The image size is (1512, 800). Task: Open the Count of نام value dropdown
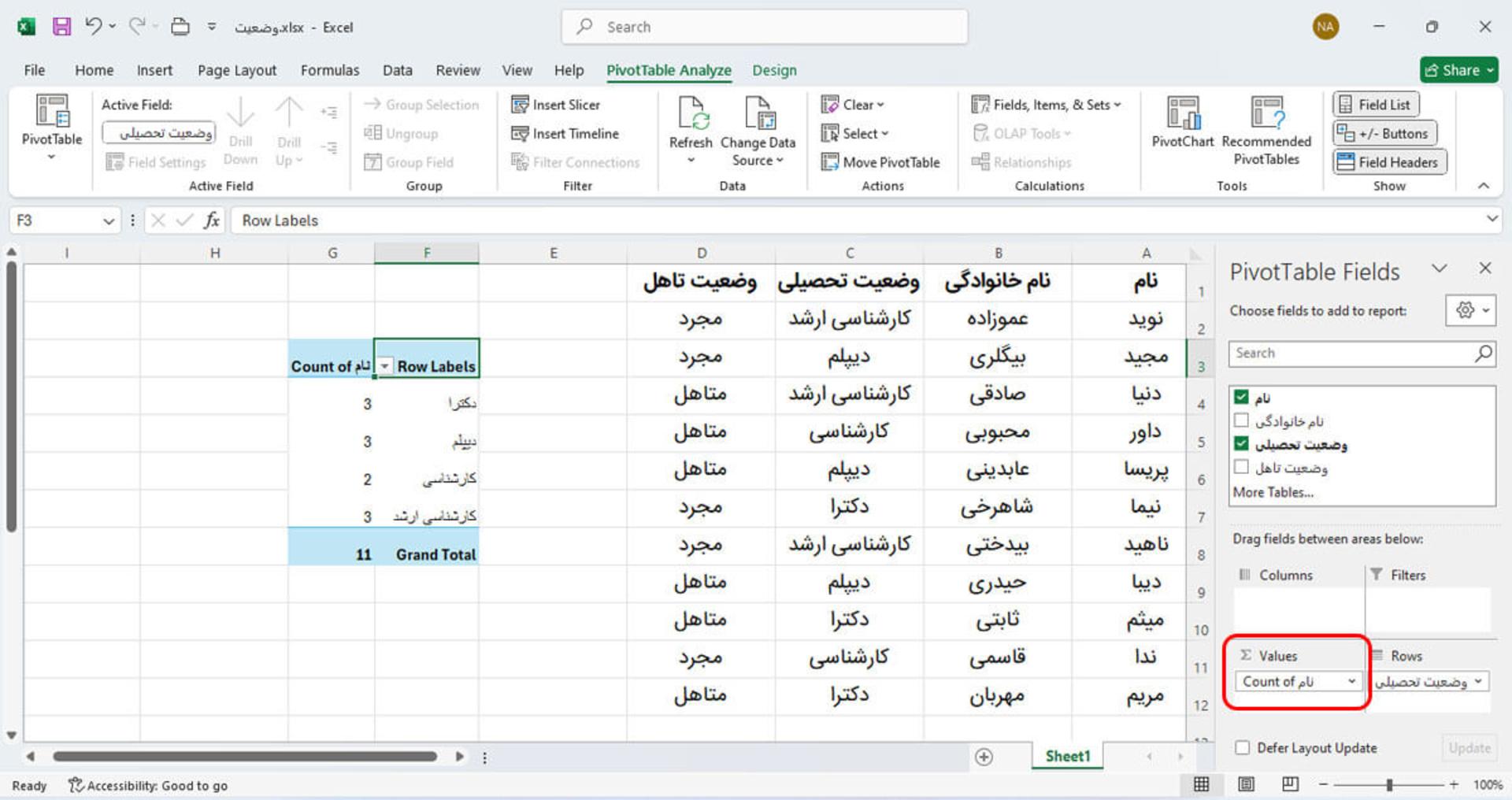click(x=1351, y=681)
